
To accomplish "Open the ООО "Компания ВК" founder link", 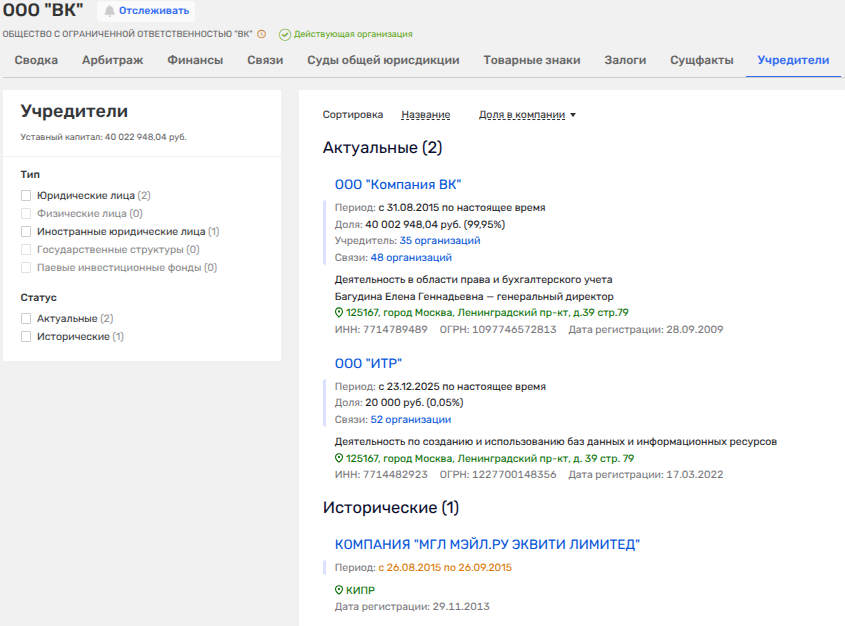I will [398, 184].
